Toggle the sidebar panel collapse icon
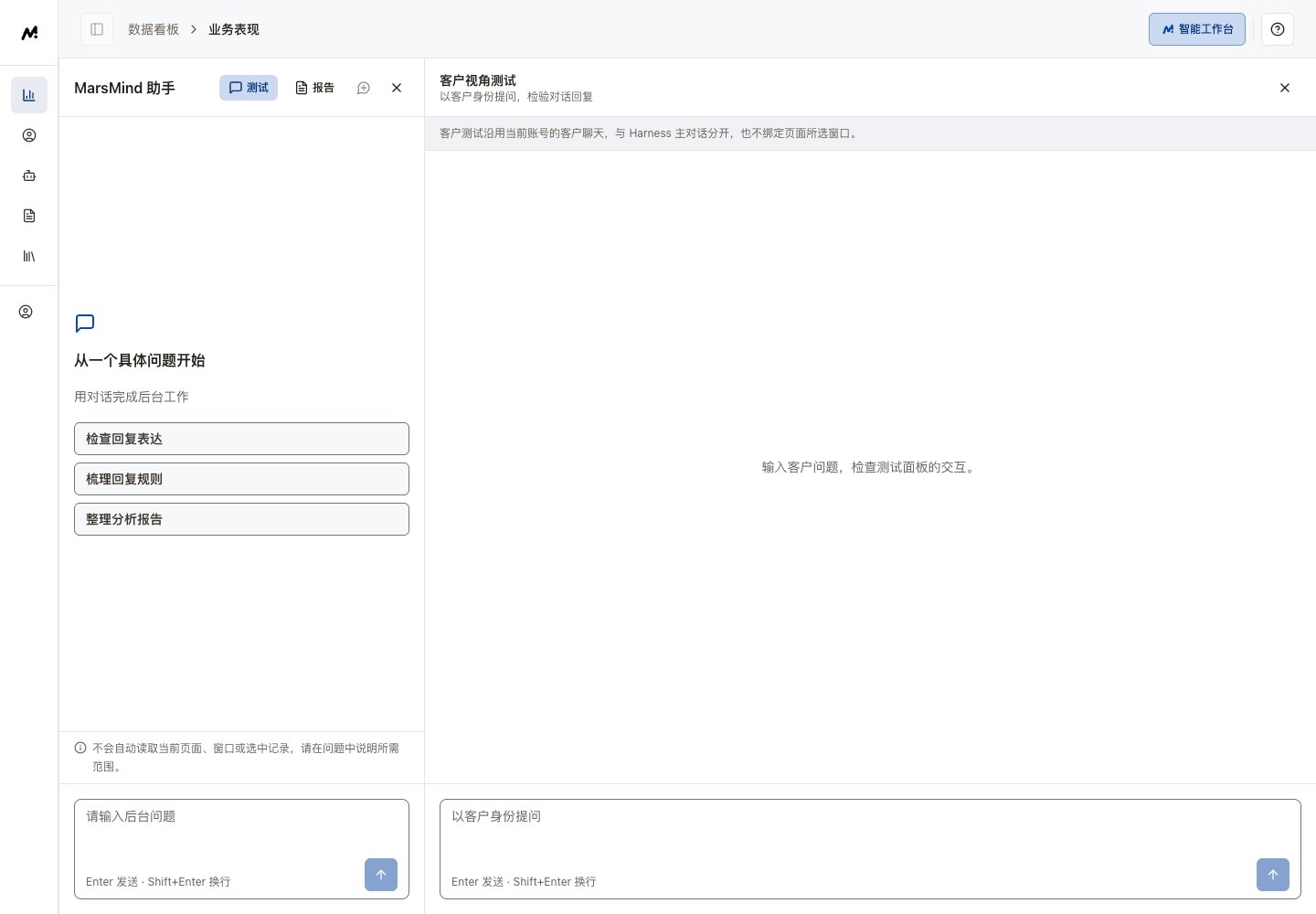The image size is (1316, 914). point(97,29)
